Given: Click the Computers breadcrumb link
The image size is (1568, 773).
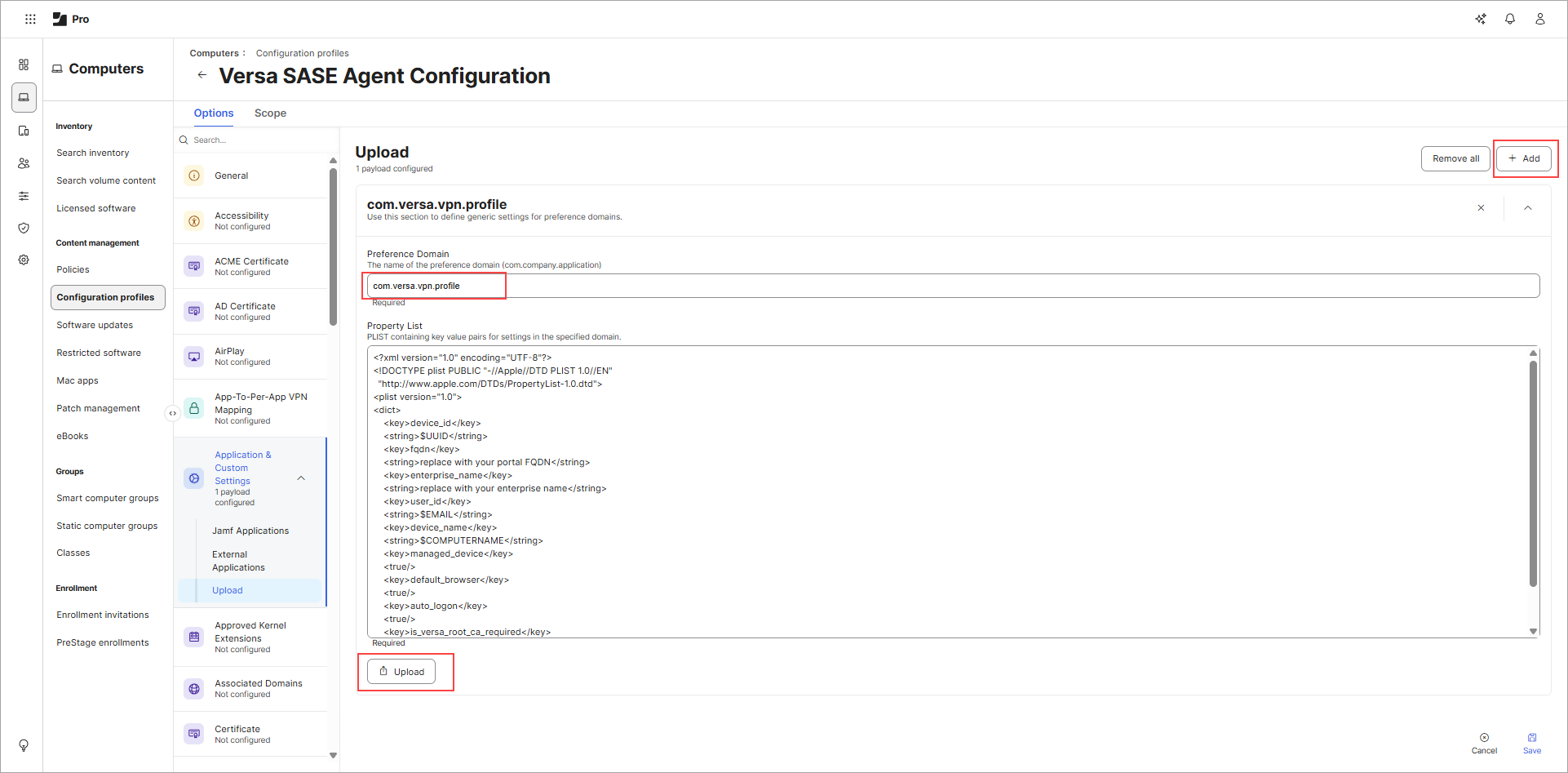Looking at the screenshot, I should click(x=215, y=53).
